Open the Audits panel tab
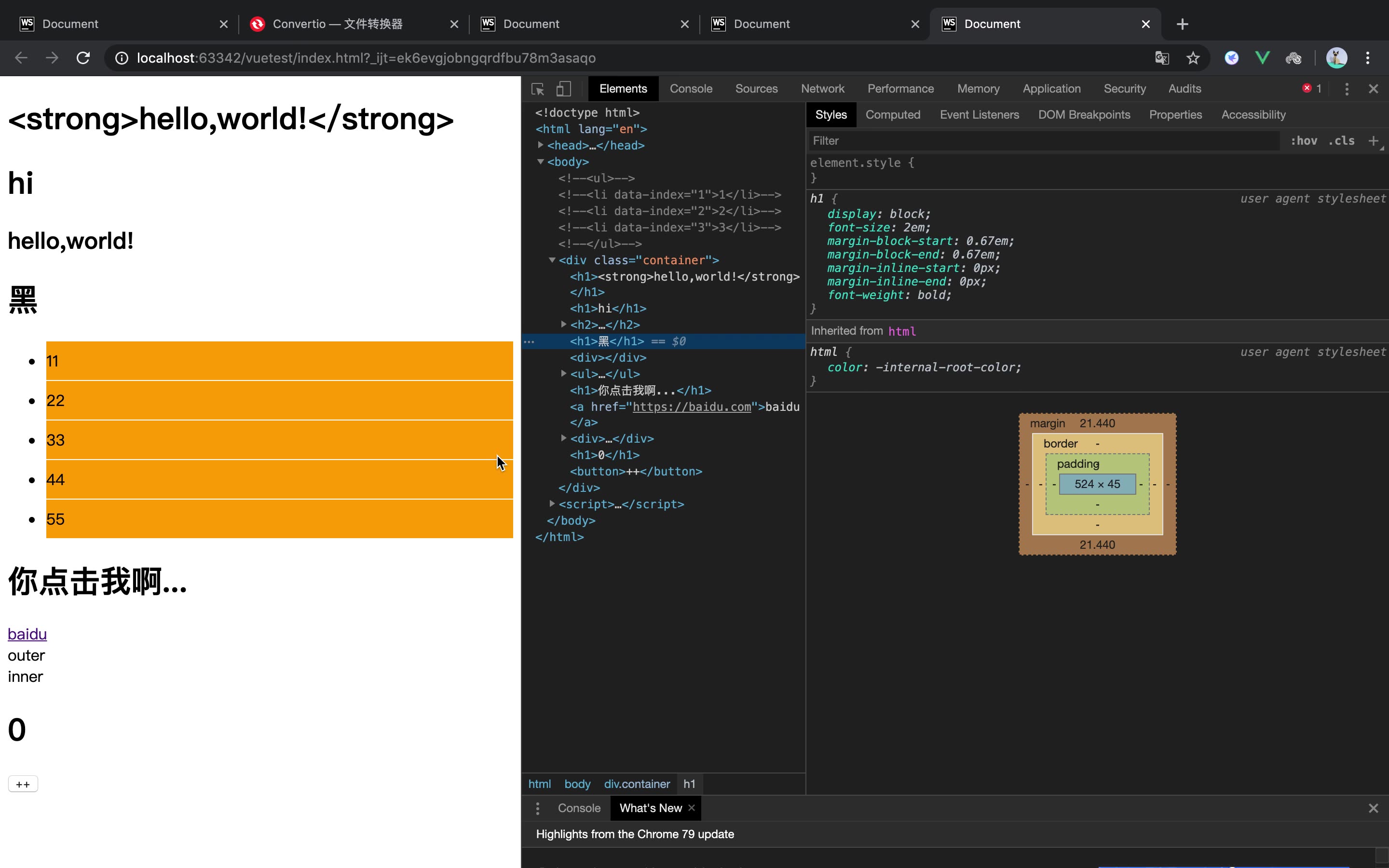1389x868 pixels. point(1185,89)
